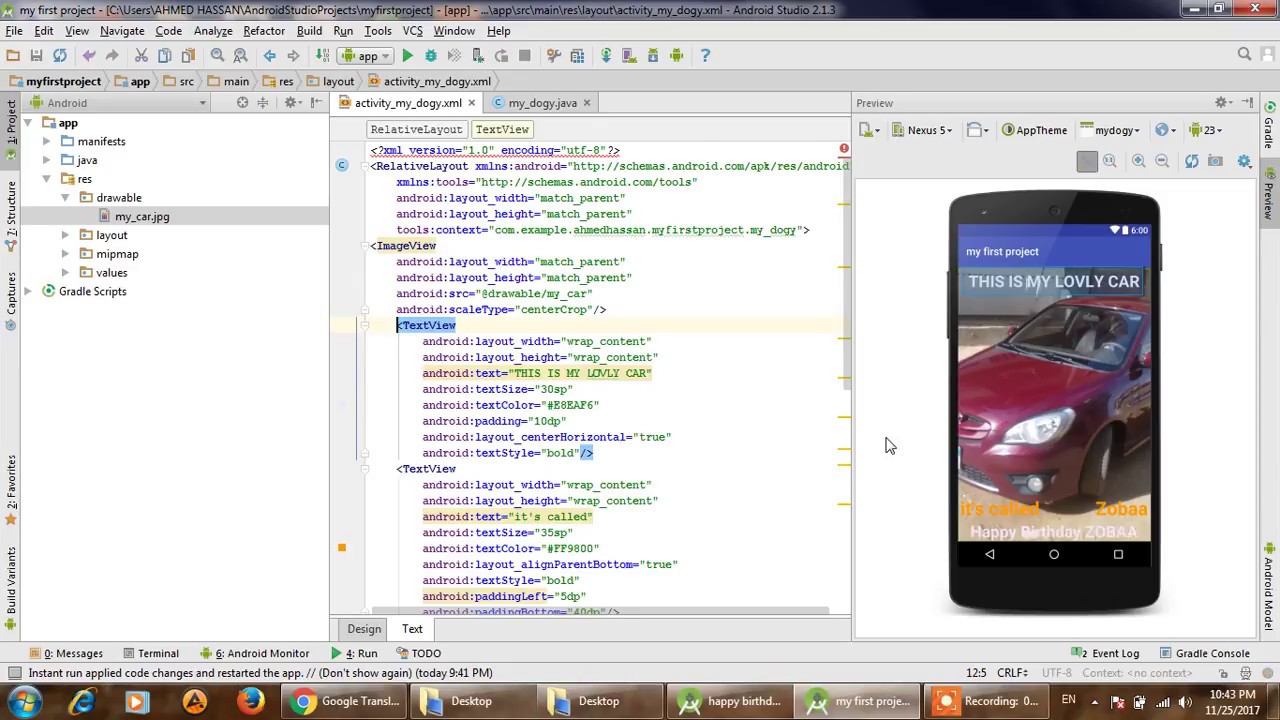Cut selection with the scissors icon
This screenshot has height=720, width=1280.
pyautogui.click(x=141, y=56)
